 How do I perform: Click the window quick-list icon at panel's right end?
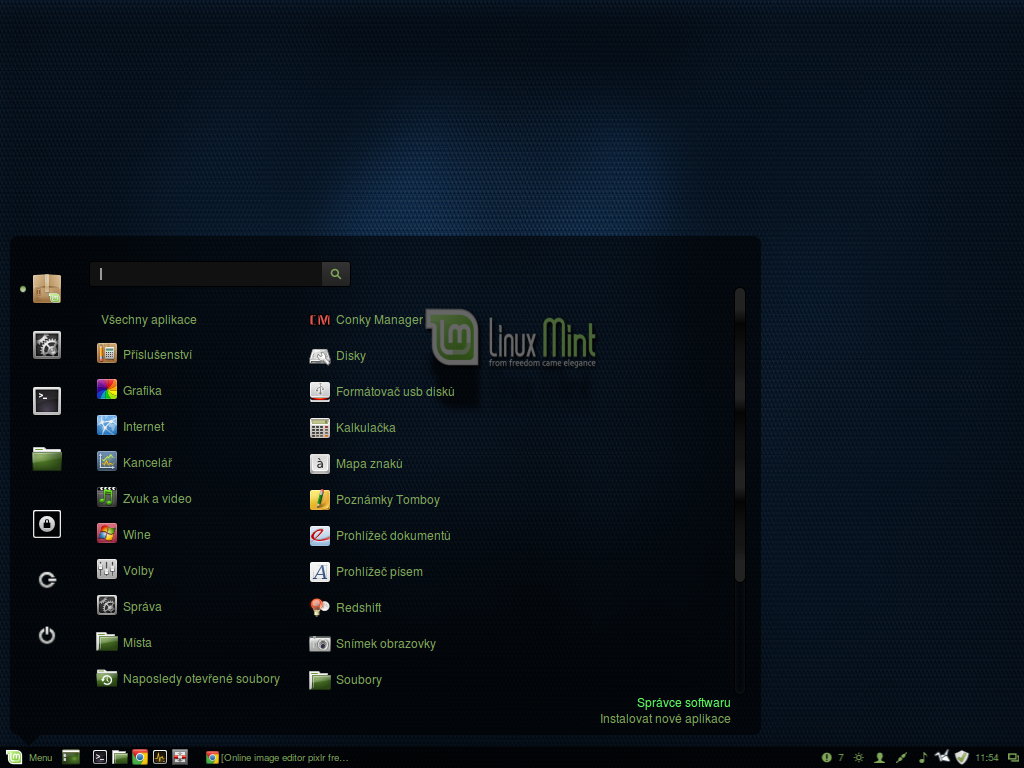coord(1013,758)
